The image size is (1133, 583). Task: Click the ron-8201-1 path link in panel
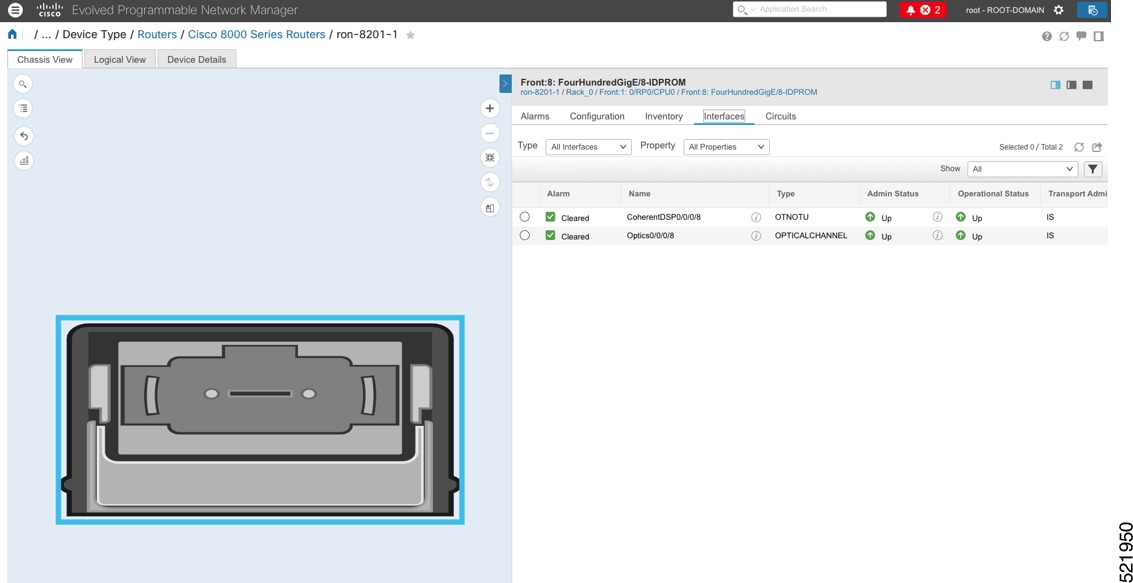540,92
